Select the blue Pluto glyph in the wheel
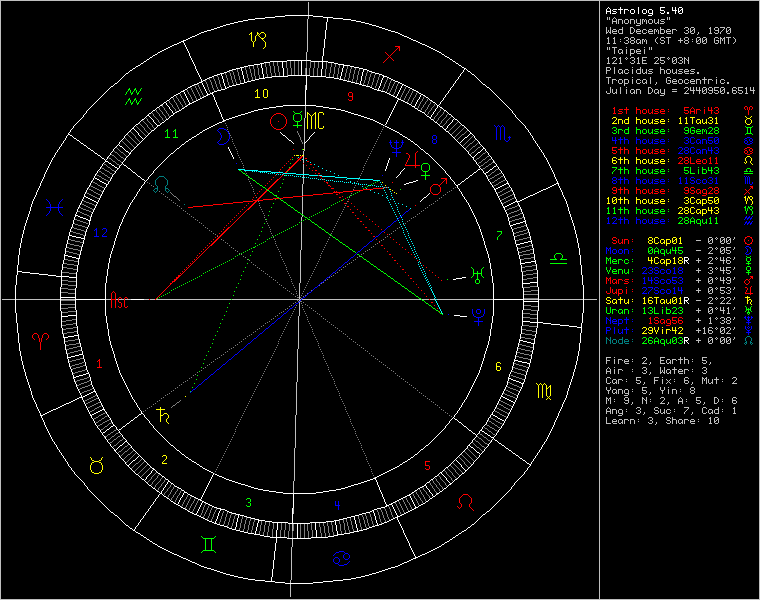Screen dimensions: 760x600 click(x=479, y=316)
